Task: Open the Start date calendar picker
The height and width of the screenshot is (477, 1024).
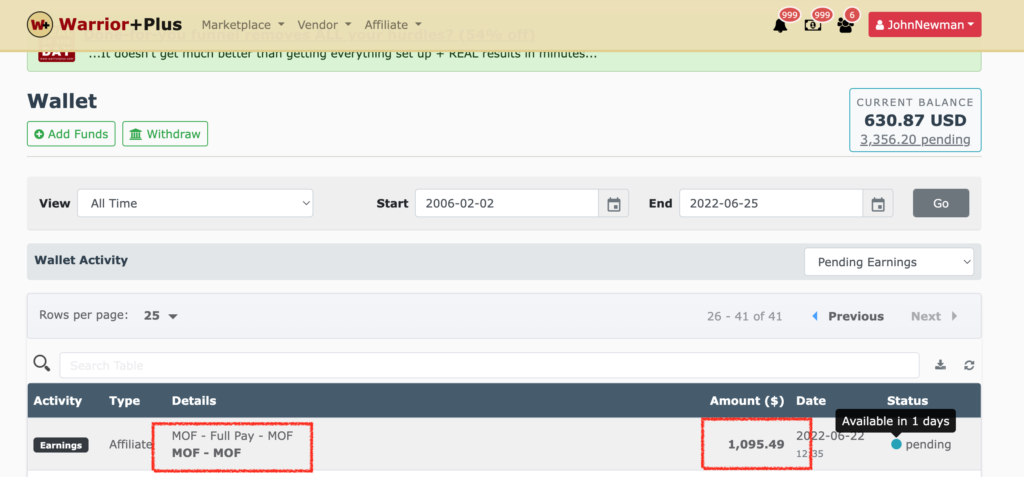Action: pyautogui.click(x=613, y=203)
